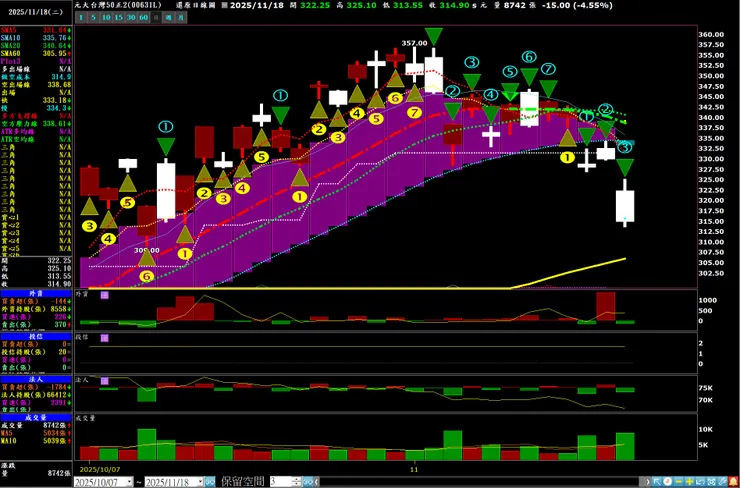This screenshot has width=740, height=488.
Task: Click the 投信 blue panel header
Action: (36, 337)
